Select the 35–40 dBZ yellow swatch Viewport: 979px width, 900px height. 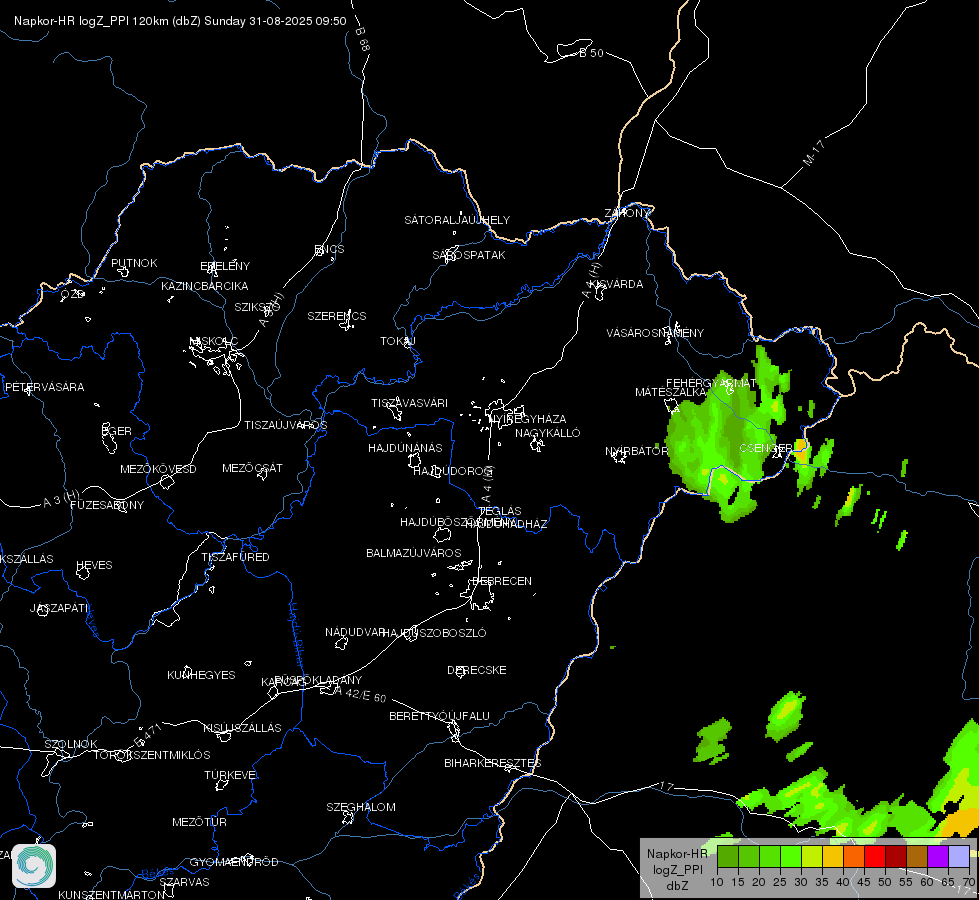click(x=833, y=857)
